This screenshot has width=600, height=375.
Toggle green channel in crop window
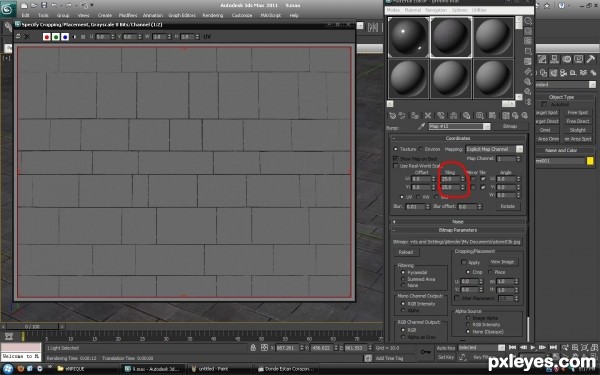(x=56, y=37)
